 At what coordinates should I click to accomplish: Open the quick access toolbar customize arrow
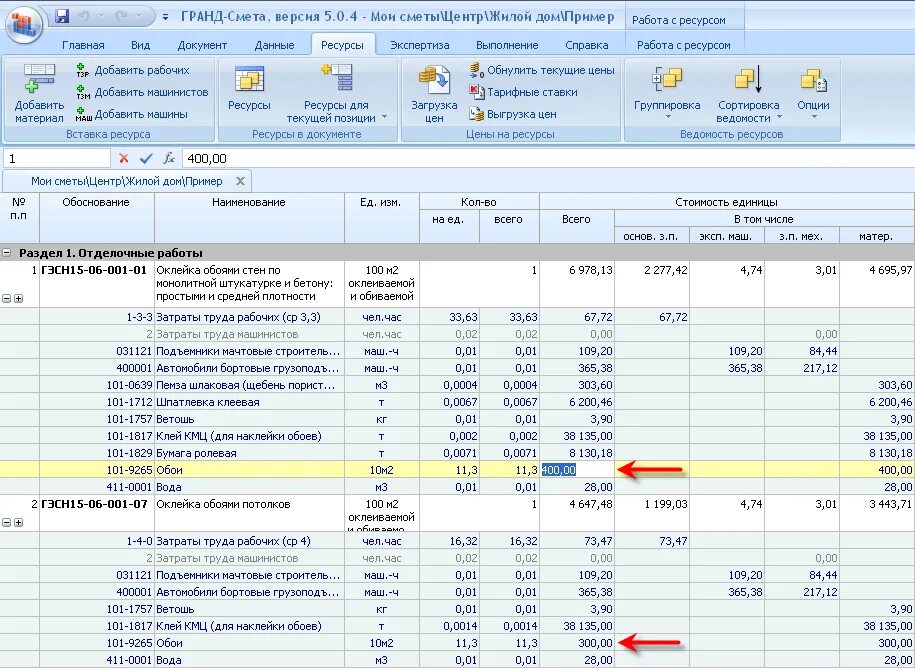pyautogui.click(x=165, y=18)
